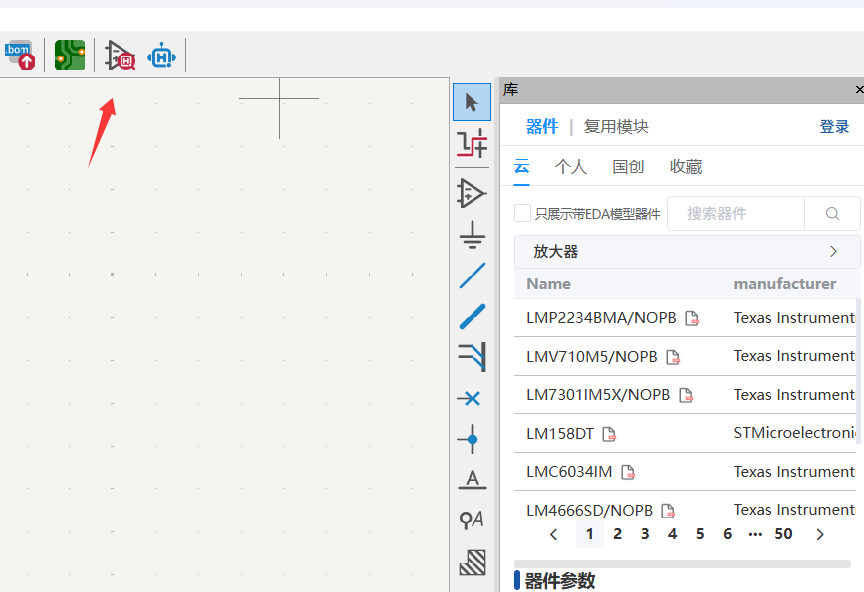
Task: Go to previous page arrow
Action: coord(554,534)
